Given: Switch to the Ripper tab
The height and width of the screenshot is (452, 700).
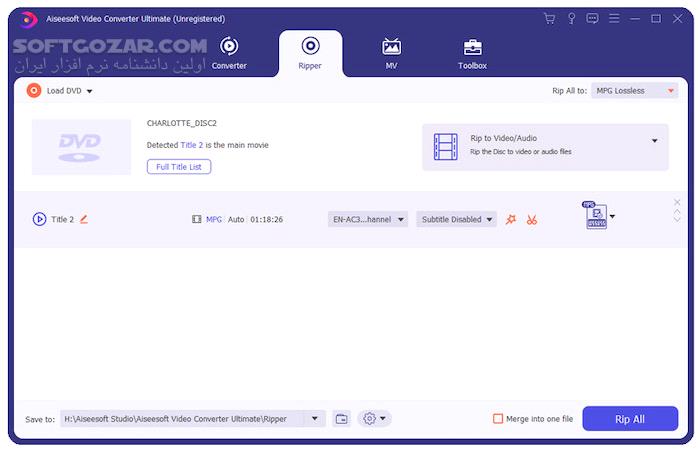Looking at the screenshot, I should [x=310, y=53].
